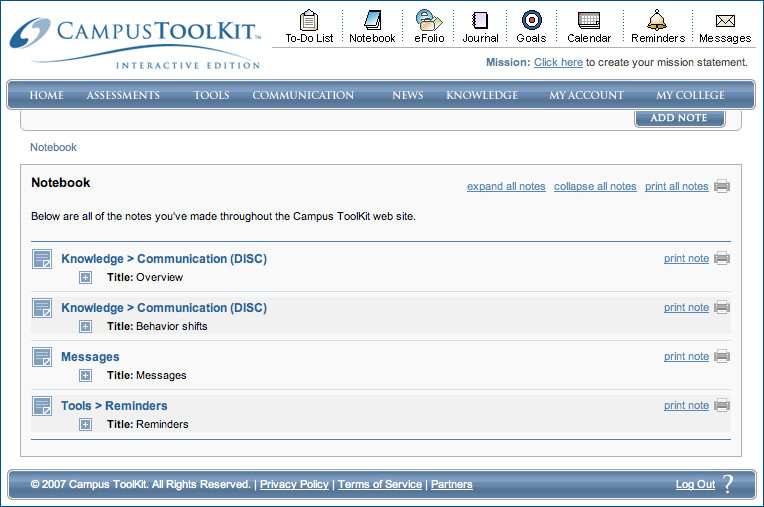Viewport: 764px width, 507px height.
Task: Expand the note titled Messages
Action: [85, 376]
